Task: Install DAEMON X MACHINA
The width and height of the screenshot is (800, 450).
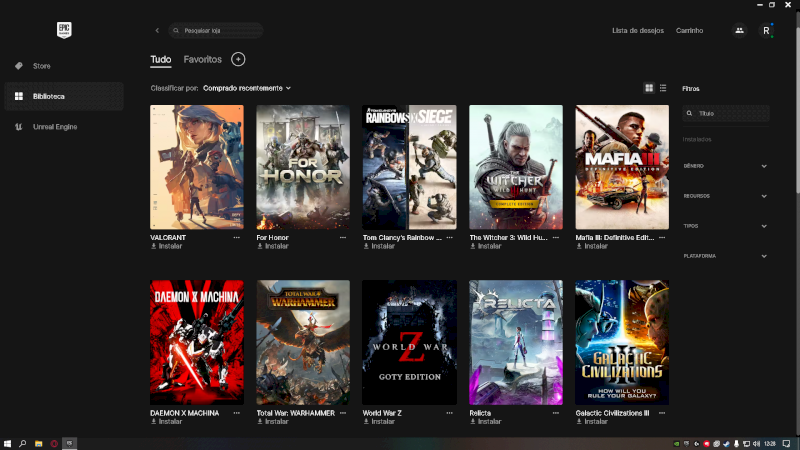Action: [166, 422]
